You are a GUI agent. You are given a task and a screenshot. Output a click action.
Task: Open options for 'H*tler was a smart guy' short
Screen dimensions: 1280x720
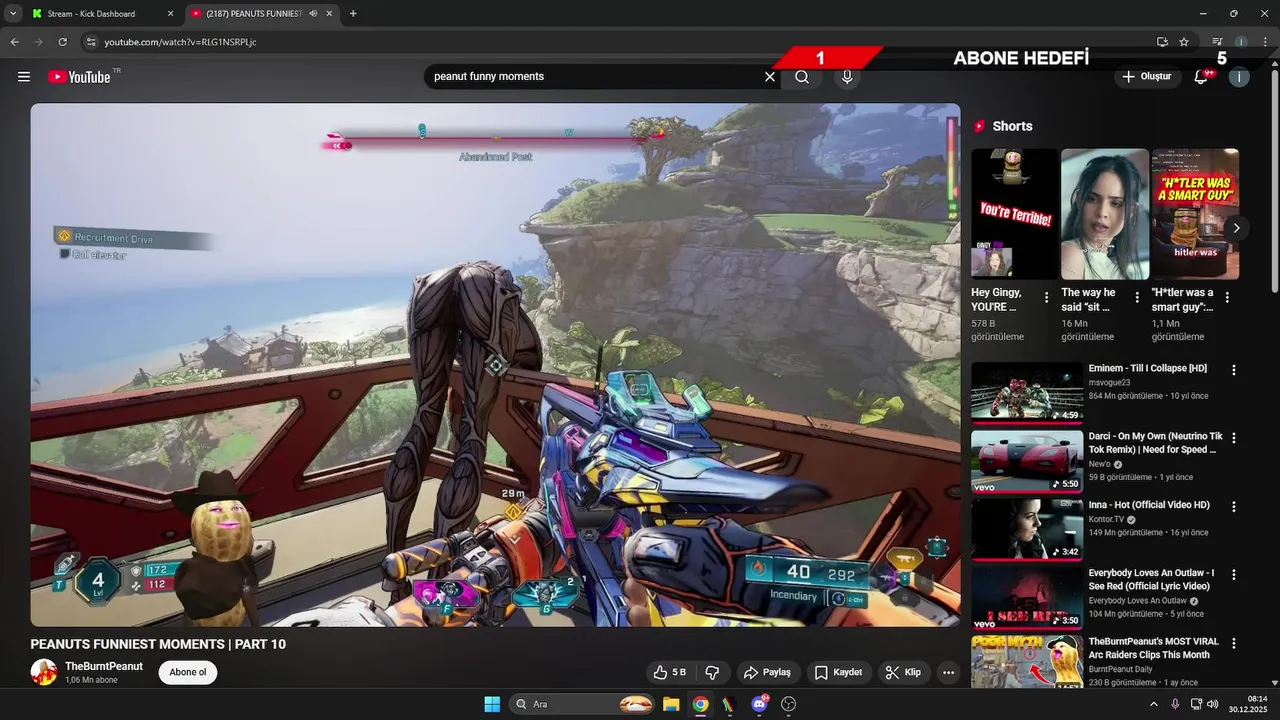tap(1227, 297)
